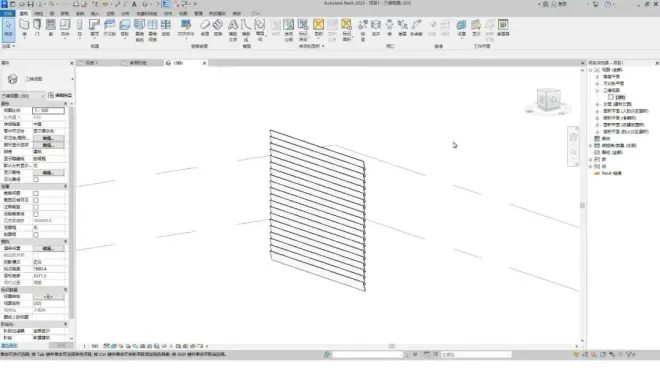Pick the Roof tool icon
Image resolution: width=660 pixels, height=372 pixels.
pos(94,28)
